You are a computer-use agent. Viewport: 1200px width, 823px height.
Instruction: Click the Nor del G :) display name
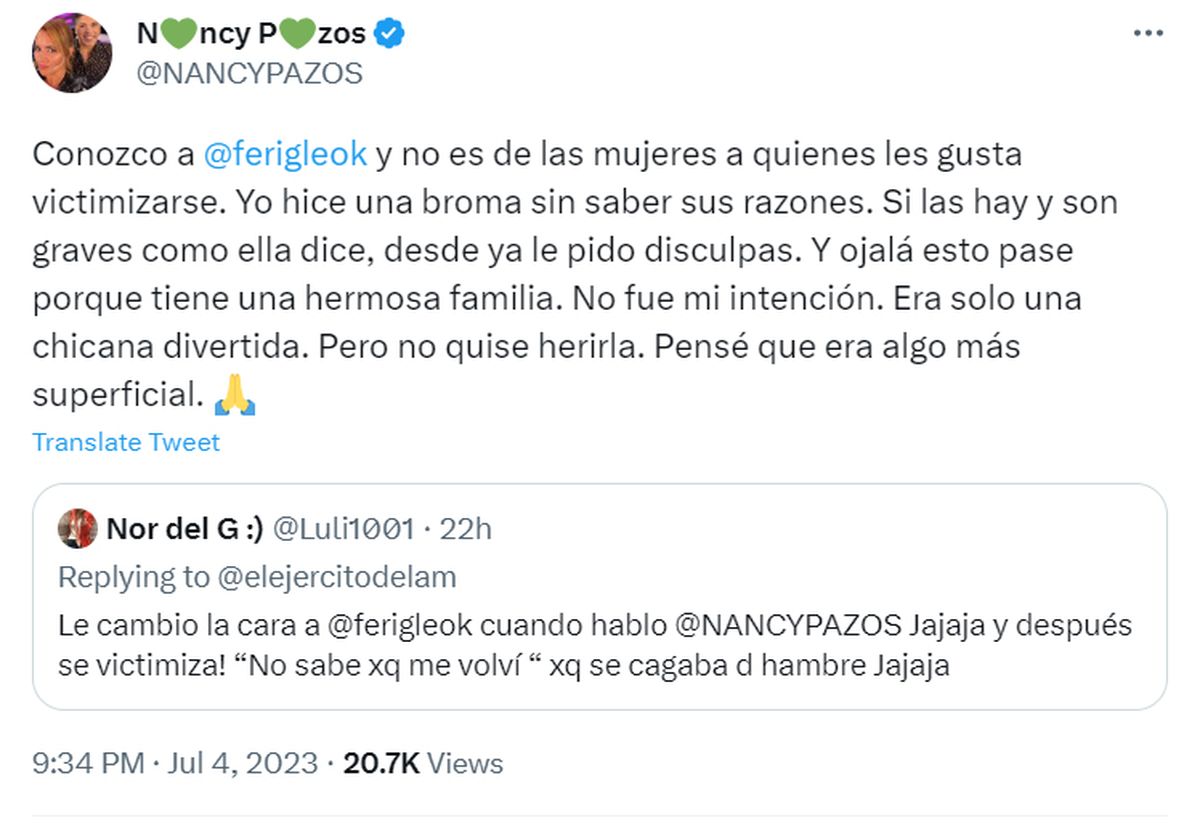coord(184,529)
